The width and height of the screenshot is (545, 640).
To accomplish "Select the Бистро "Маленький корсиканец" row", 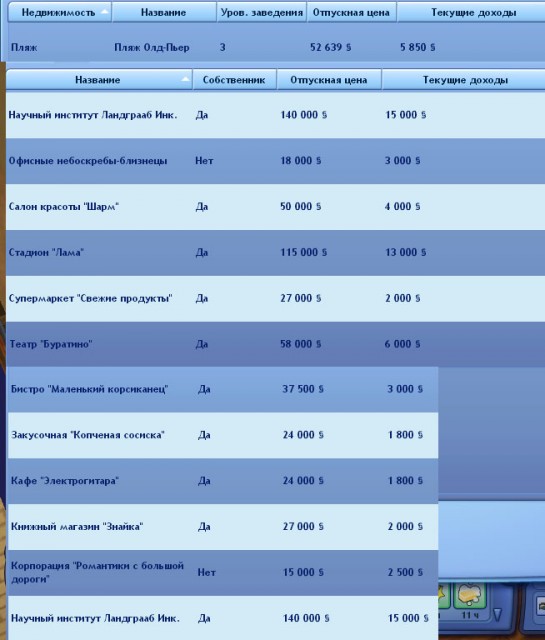I will point(223,389).
